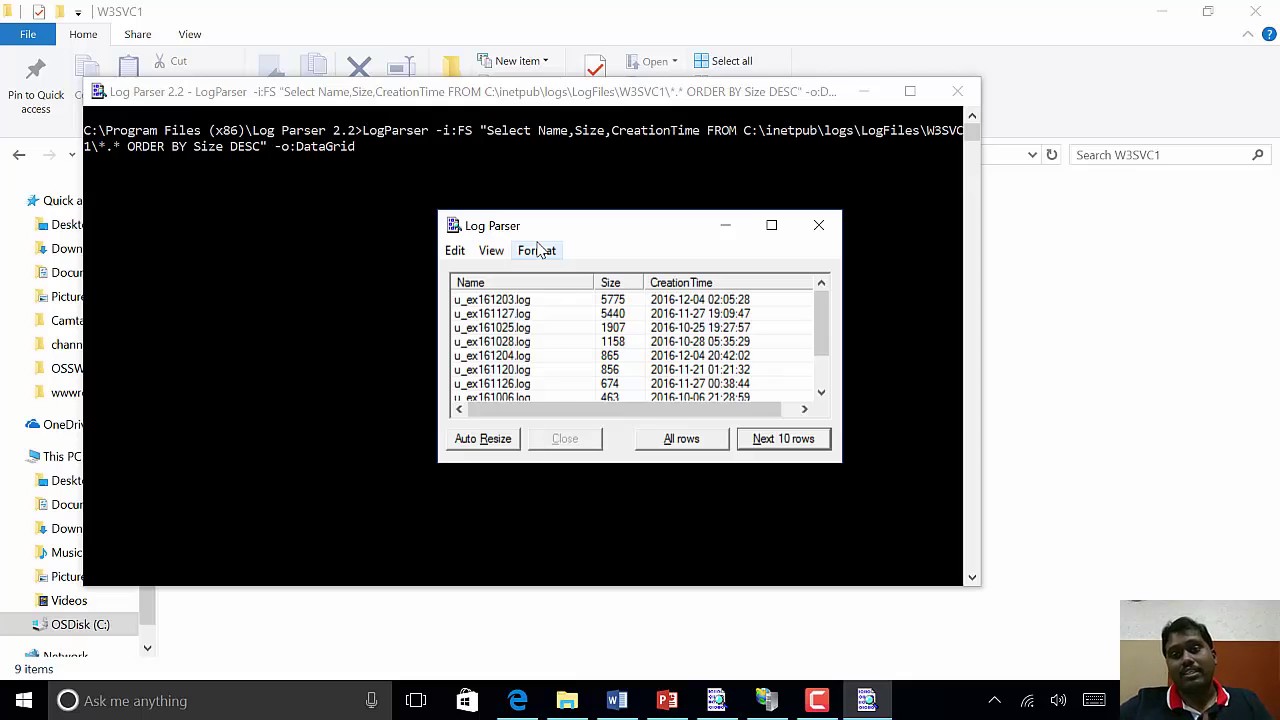Click the Cortana microphone icon

tap(371, 701)
